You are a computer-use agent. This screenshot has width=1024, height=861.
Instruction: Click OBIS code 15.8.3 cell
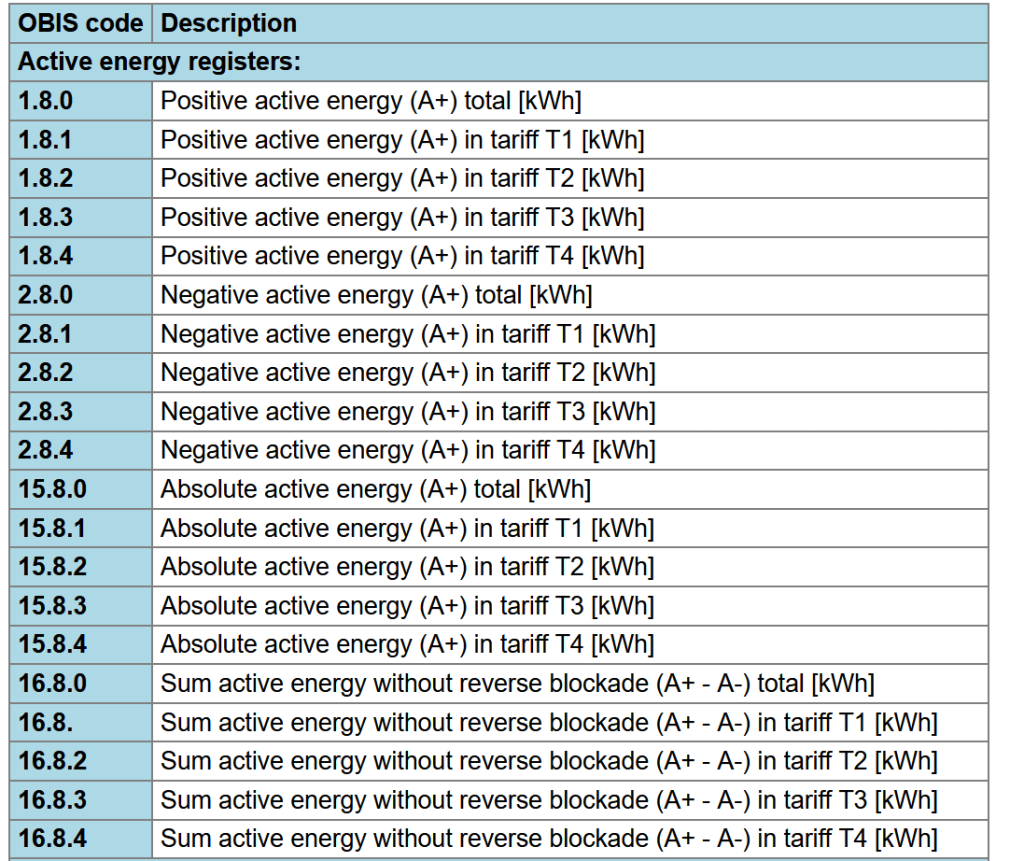pos(81,606)
